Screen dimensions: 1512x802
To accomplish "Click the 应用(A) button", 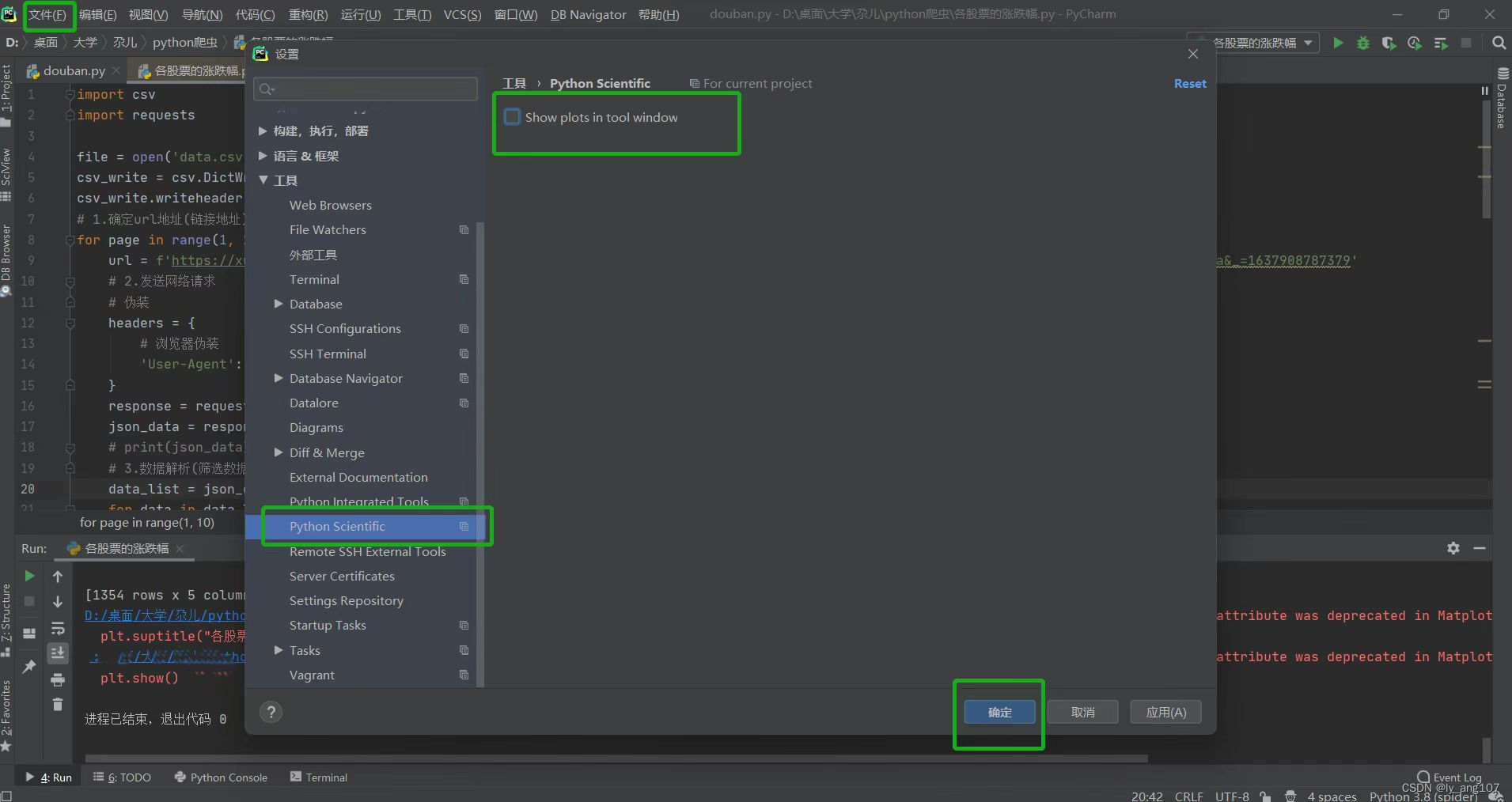I will tap(1166, 712).
